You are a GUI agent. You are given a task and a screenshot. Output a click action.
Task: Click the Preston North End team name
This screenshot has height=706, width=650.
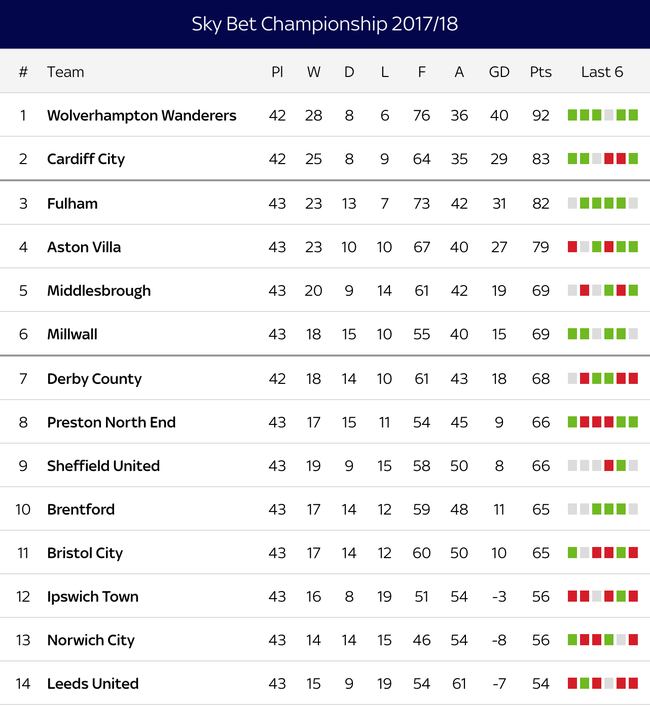111,422
